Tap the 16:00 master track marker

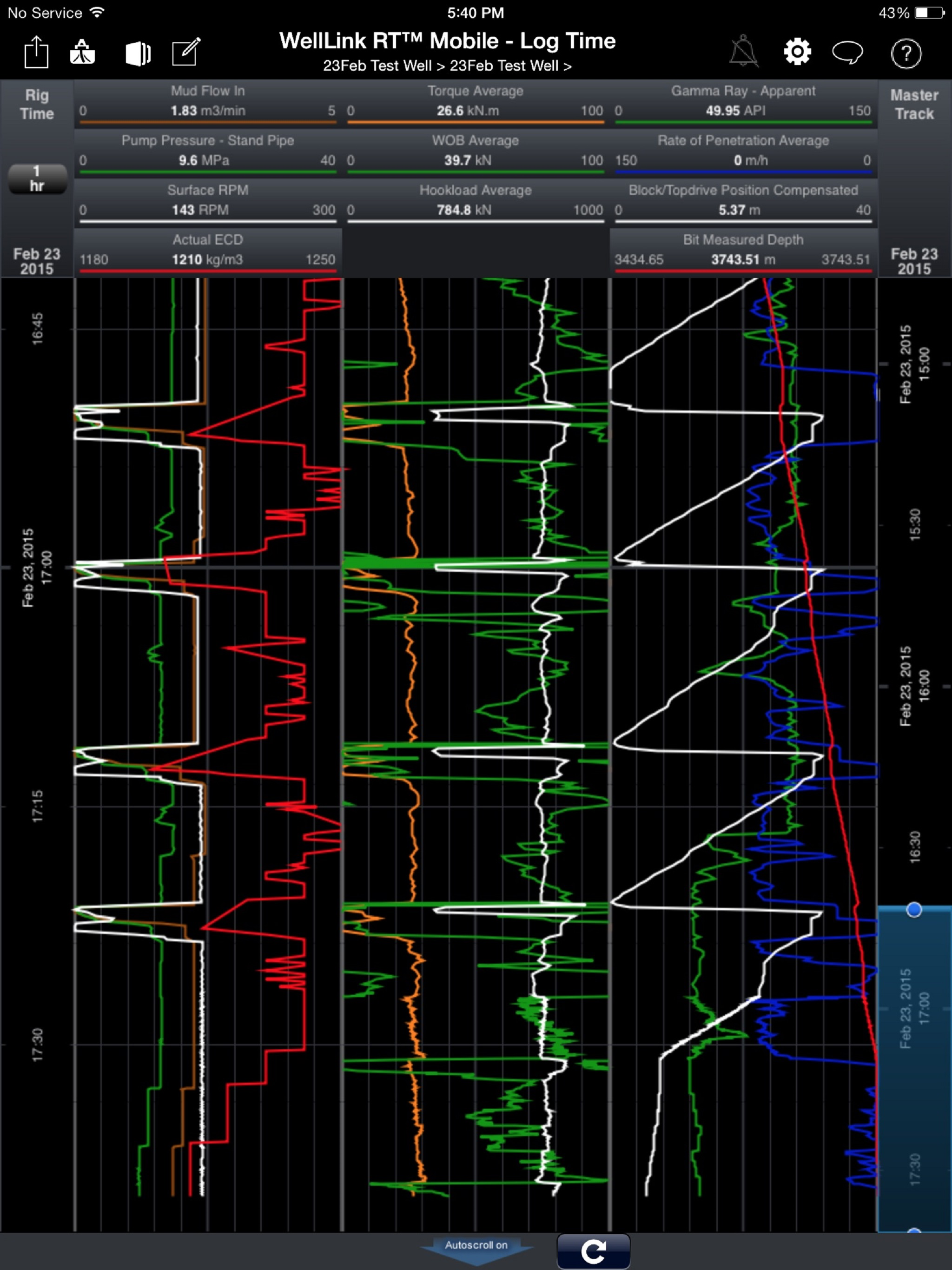click(x=914, y=686)
